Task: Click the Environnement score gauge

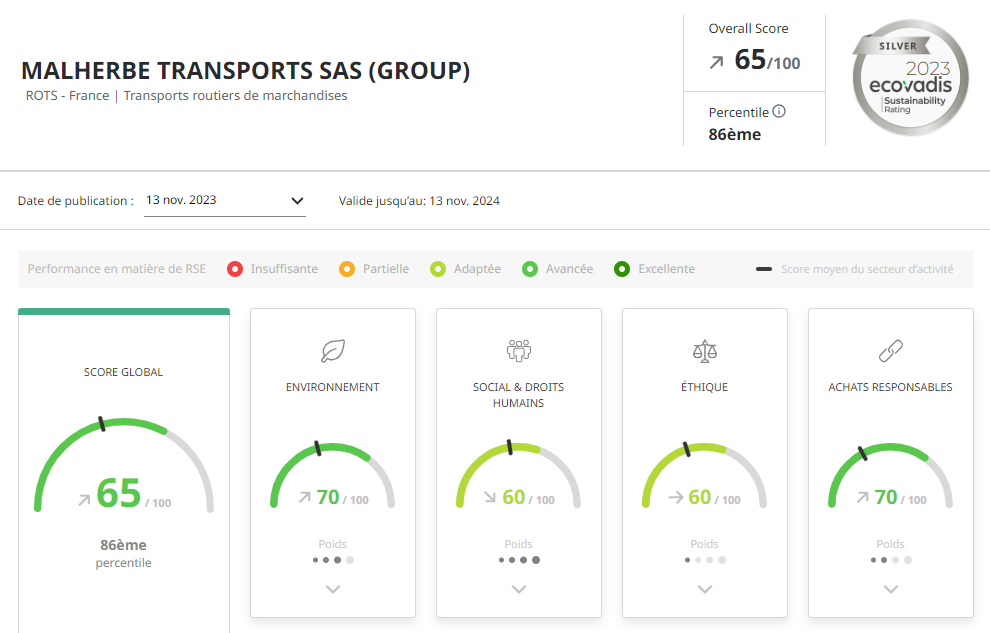Action: [333, 475]
